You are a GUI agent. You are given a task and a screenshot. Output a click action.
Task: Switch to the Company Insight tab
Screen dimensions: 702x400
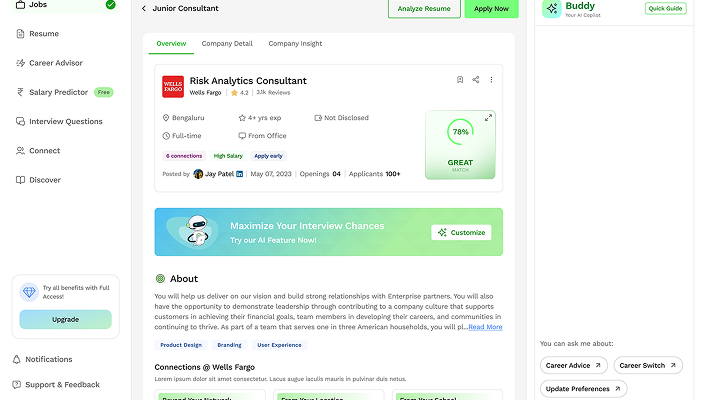coord(295,43)
